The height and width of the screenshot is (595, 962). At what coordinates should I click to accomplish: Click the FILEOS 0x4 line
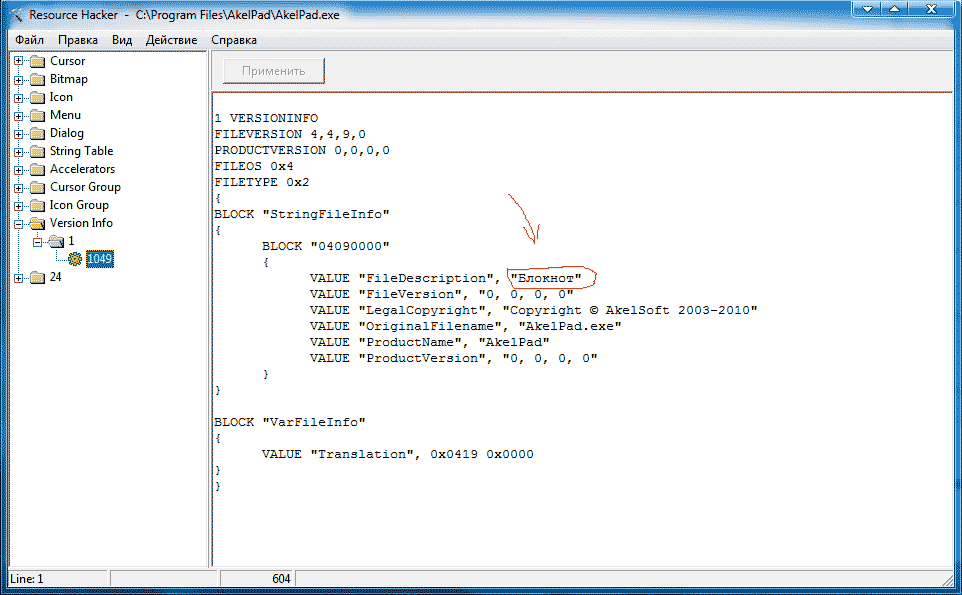click(x=254, y=166)
